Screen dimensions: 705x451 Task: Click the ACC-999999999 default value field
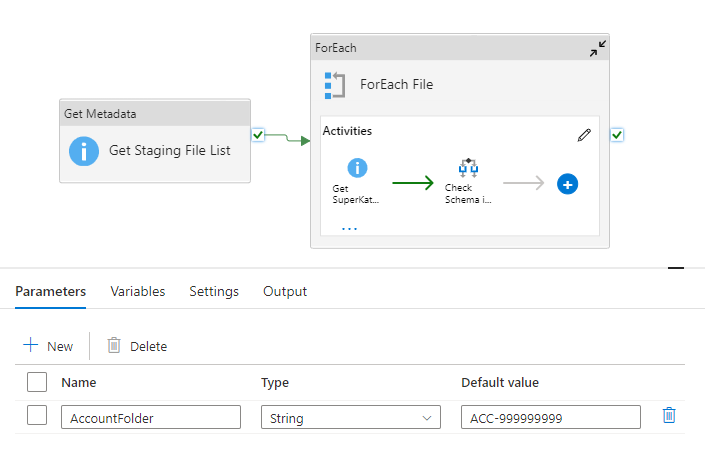550,418
